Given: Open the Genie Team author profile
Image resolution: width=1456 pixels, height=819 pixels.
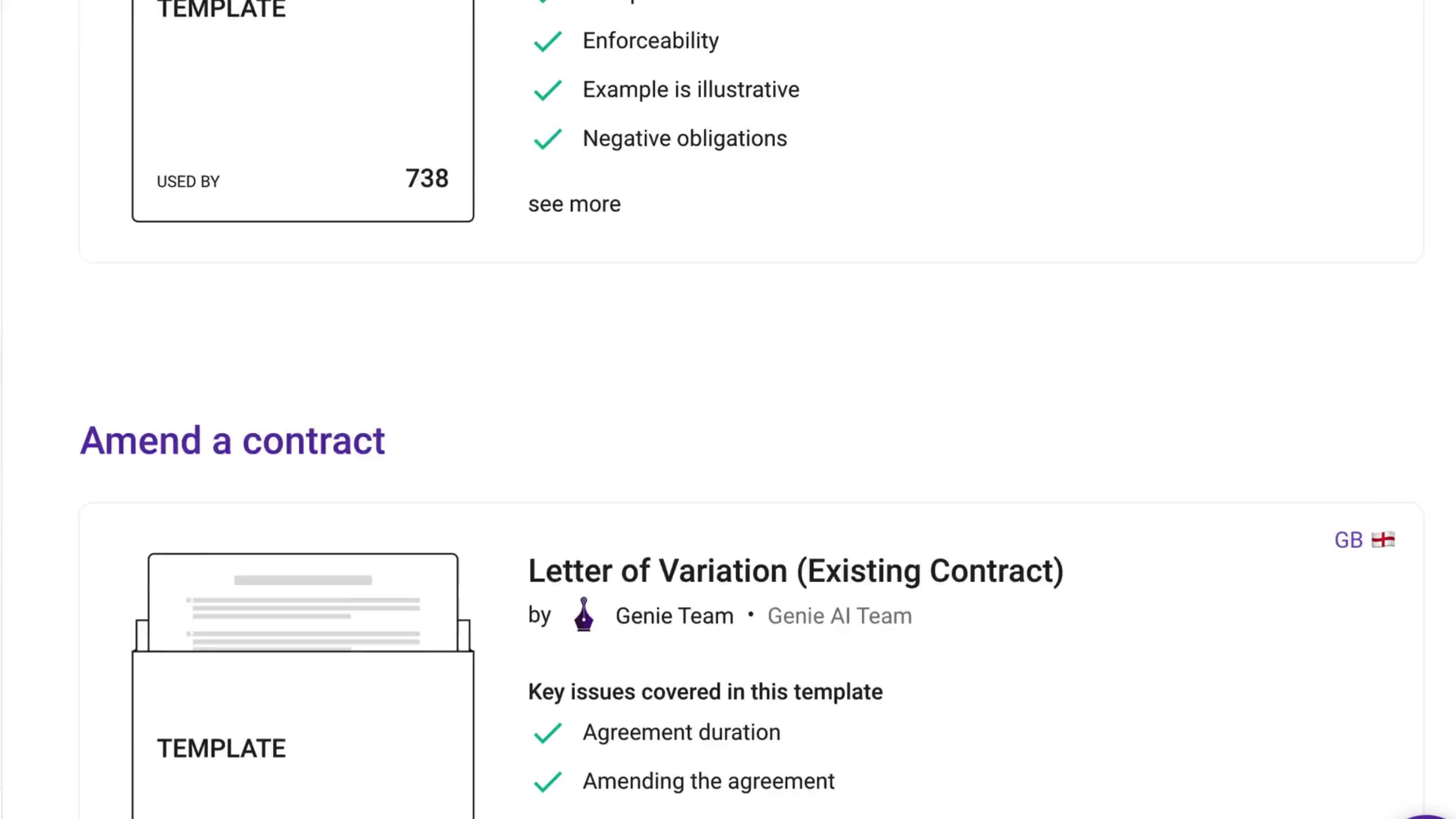Looking at the screenshot, I should pyautogui.click(x=674, y=615).
